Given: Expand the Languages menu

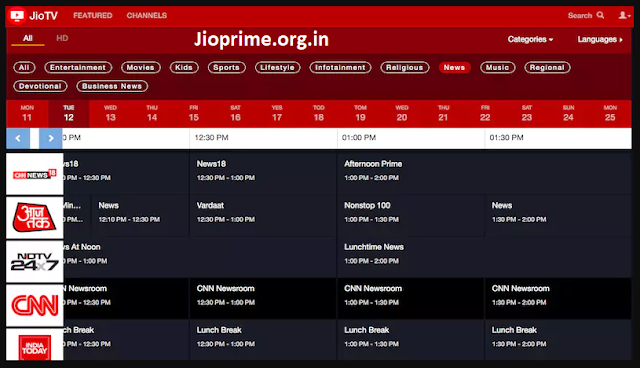Looking at the screenshot, I should (600, 39).
